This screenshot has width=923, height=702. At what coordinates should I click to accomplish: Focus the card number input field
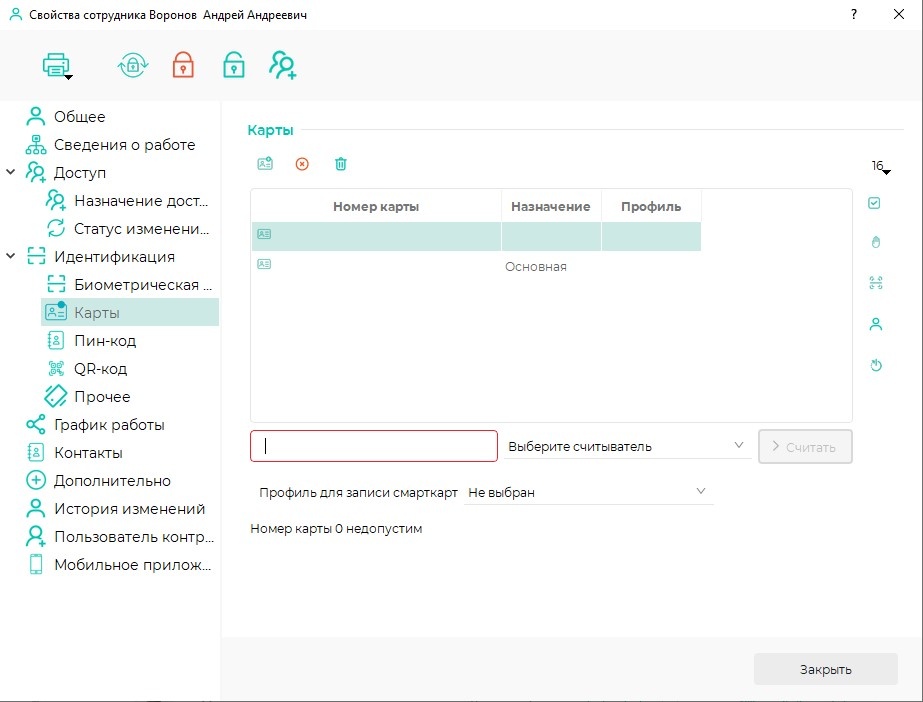[374, 446]
